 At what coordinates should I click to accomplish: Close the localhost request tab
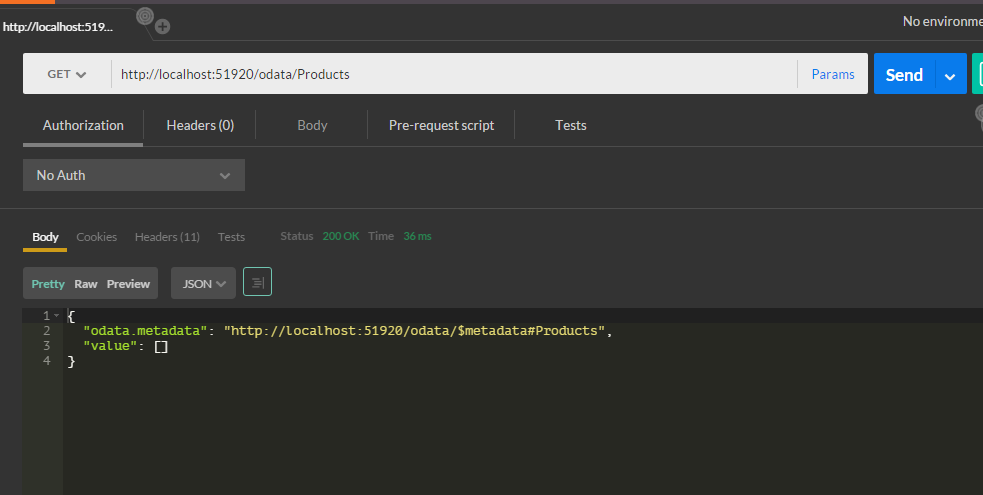(145, 16)
